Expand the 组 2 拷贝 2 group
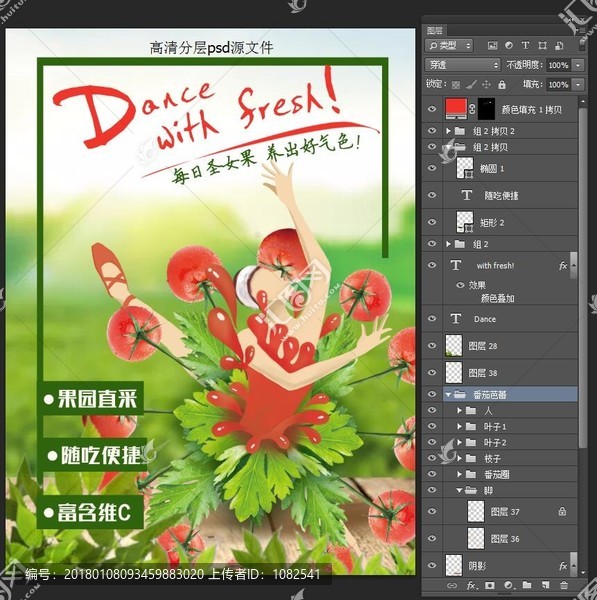The image size is (597, 600). tap(448, 131)
